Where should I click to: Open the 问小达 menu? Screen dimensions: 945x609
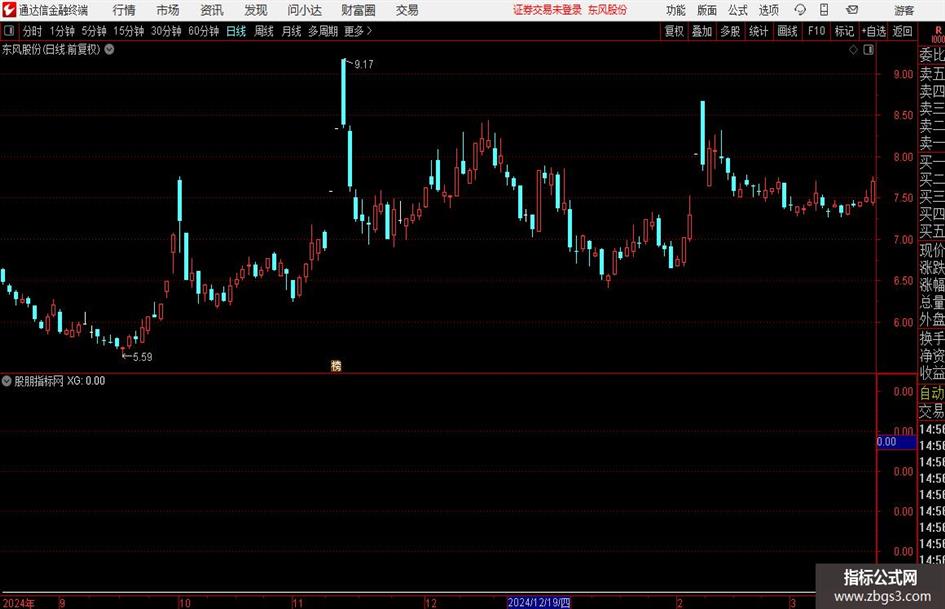click(304, 10)
